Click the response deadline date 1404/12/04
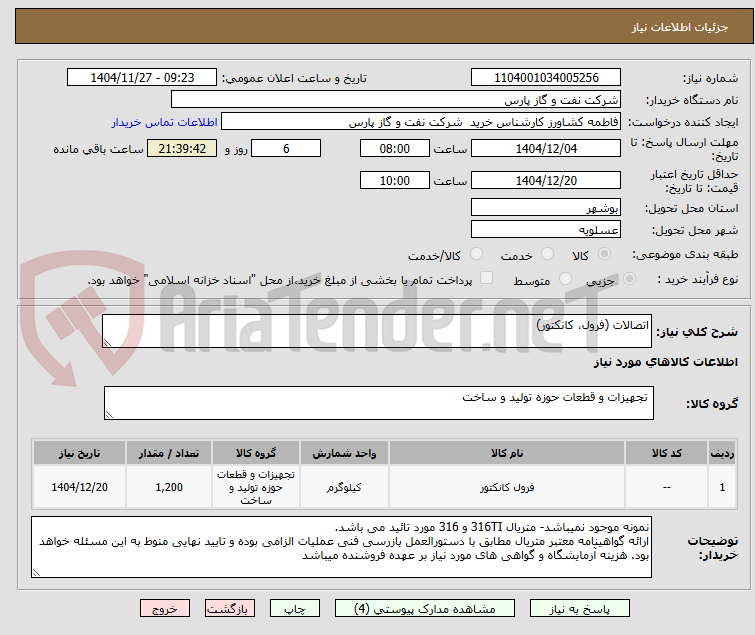Image resolution: width=755 pixels, height=635 pixels. pyautogui.click(x=546, y=148)
